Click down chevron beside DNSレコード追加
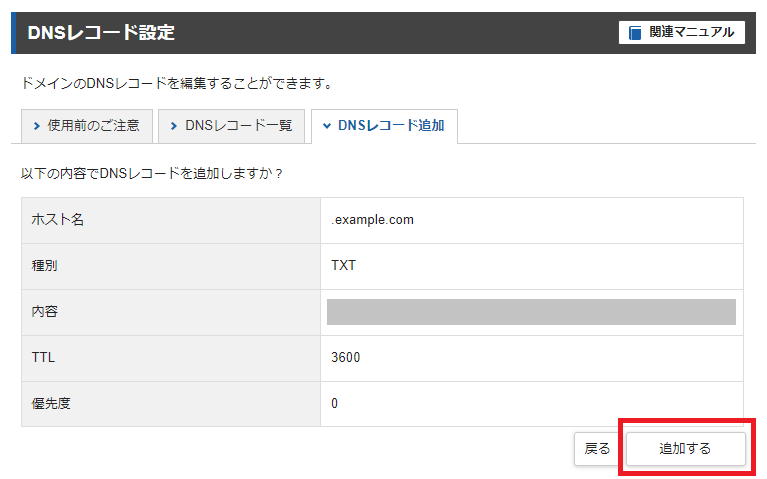The image size is (767, 479). click(x=327, y=126)
